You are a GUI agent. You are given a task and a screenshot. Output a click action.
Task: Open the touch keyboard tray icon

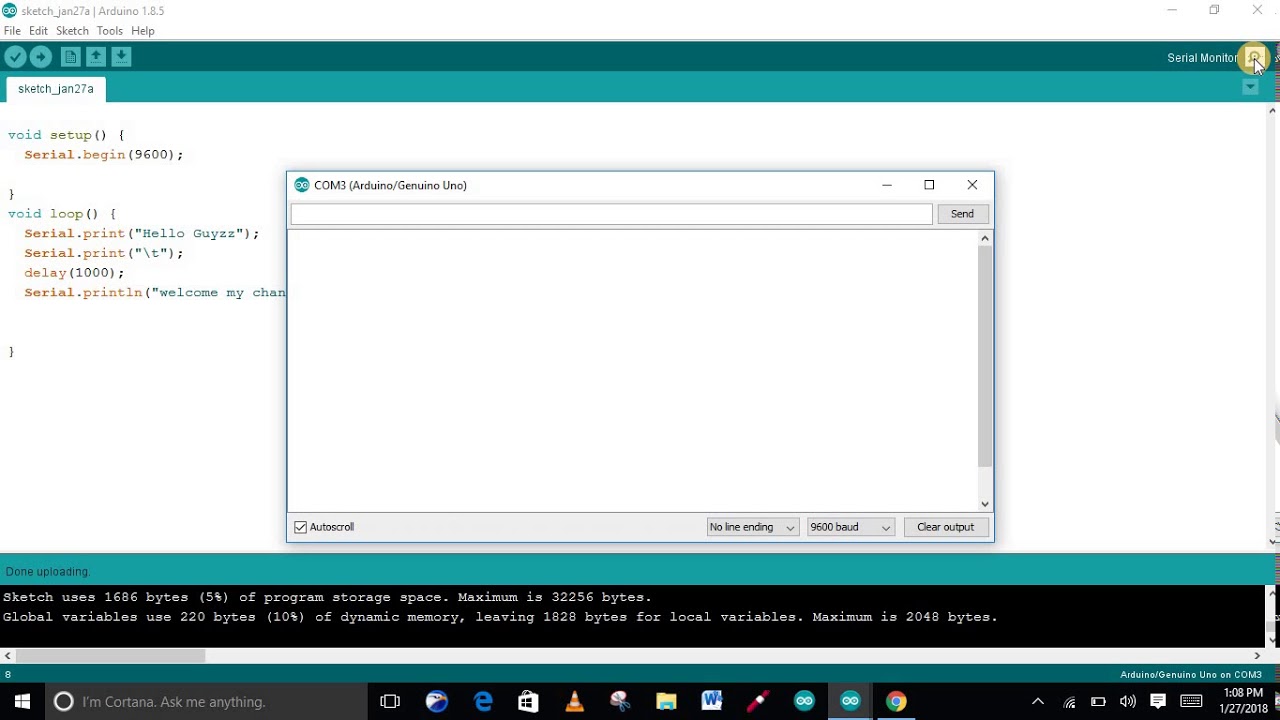coord(1191,701)
